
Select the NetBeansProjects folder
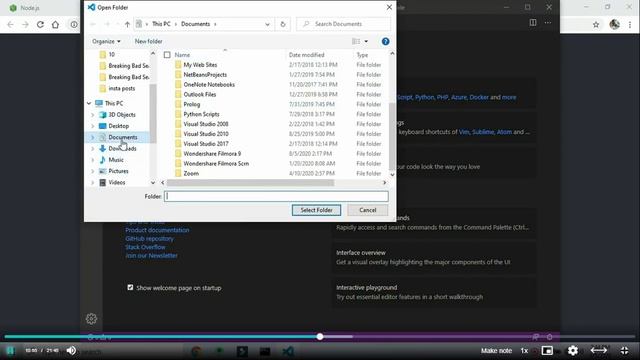205,75
